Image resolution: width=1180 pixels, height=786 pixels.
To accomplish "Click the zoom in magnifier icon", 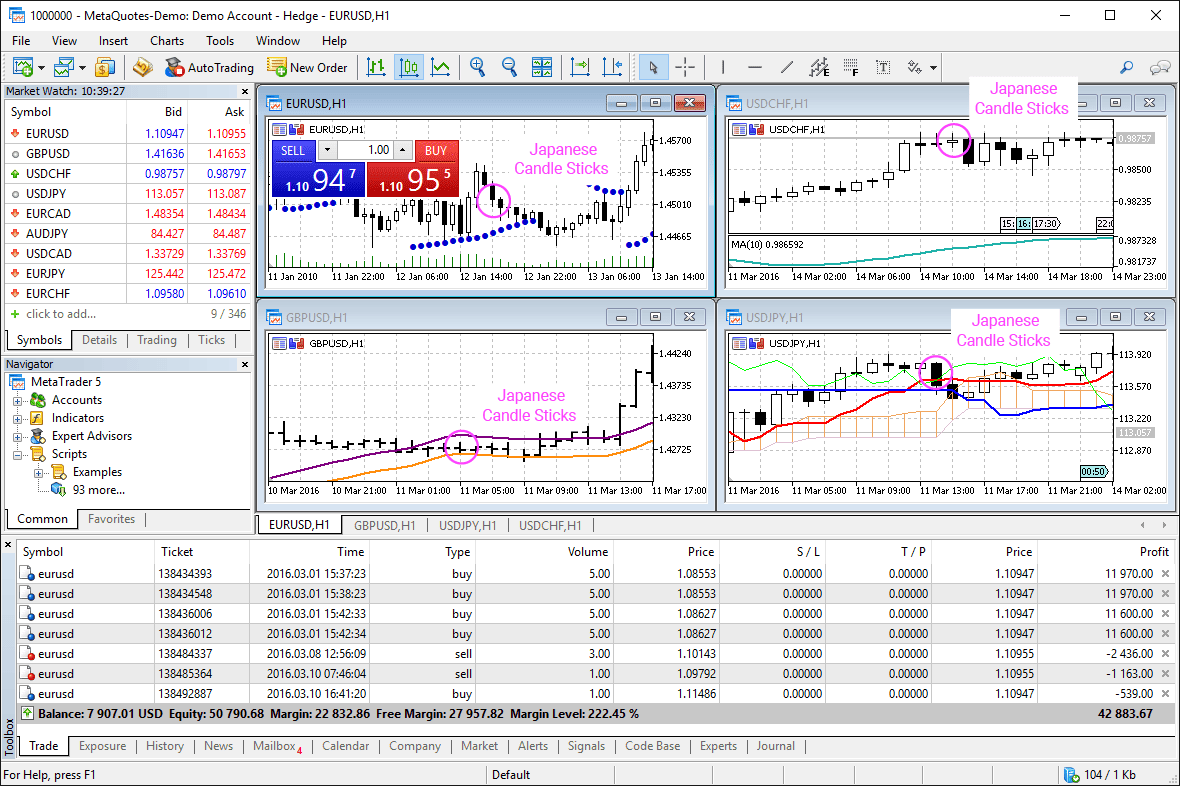I will (478, 68).
